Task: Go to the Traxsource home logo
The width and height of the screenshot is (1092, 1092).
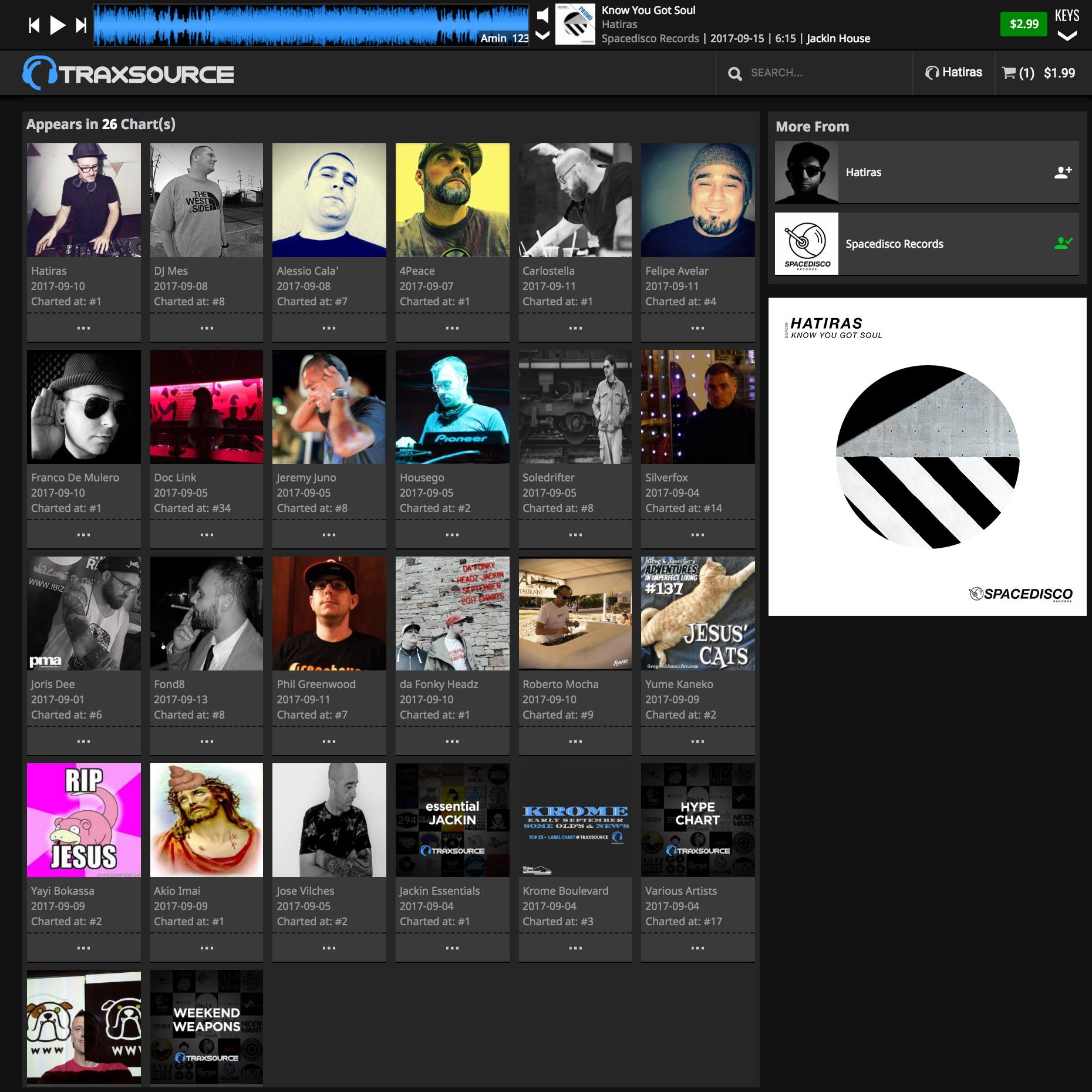Action: (x=128, y=73)
